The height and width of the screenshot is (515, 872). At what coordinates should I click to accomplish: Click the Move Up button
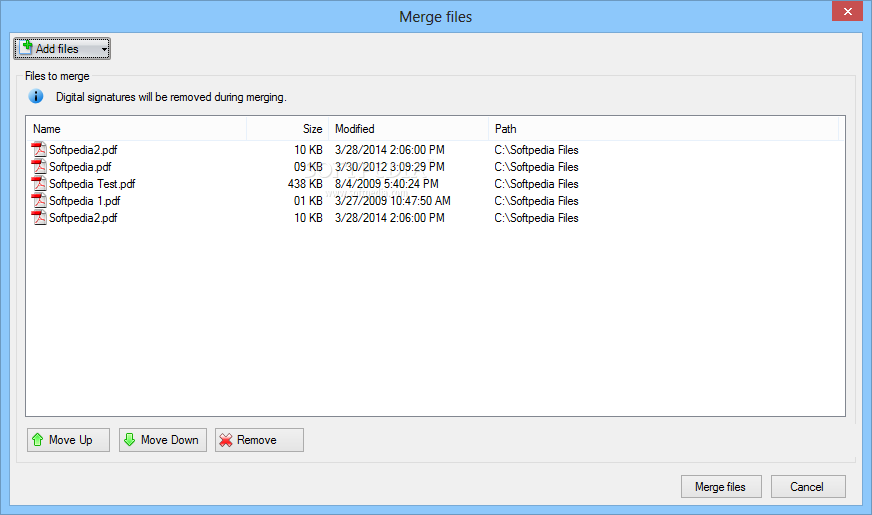[x=68, y=440]
